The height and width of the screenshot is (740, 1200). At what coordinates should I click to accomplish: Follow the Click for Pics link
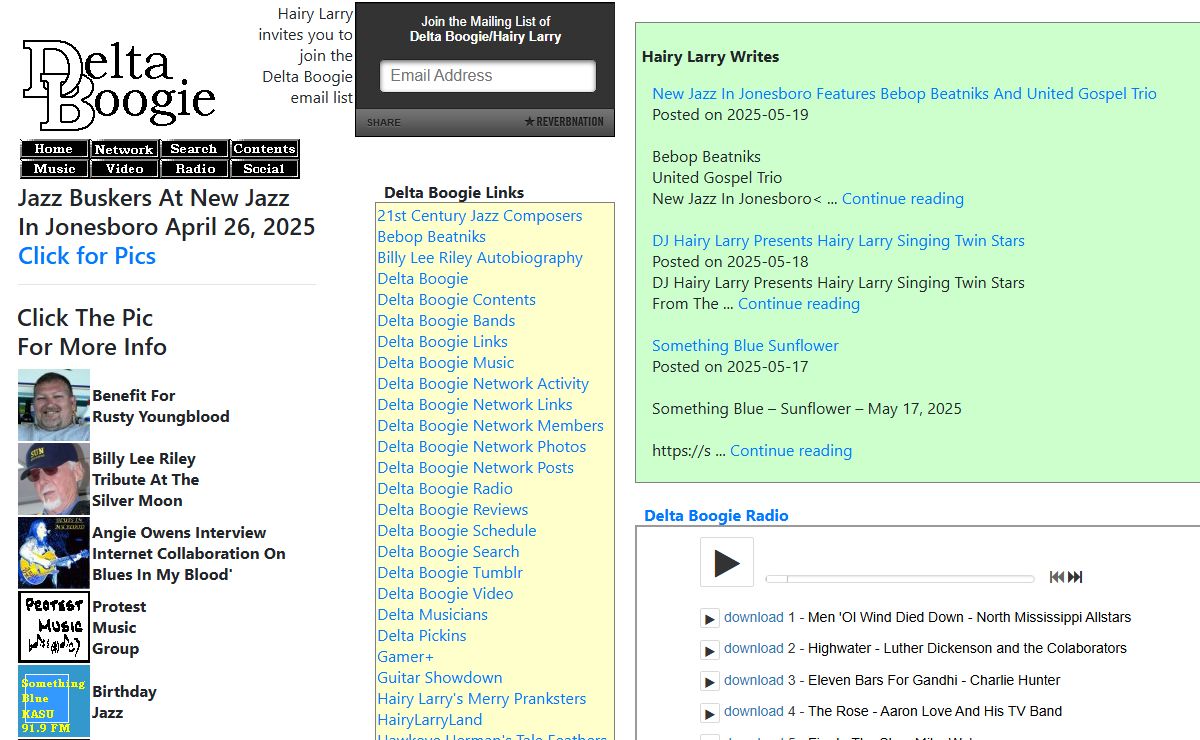(x=87, y=256)
